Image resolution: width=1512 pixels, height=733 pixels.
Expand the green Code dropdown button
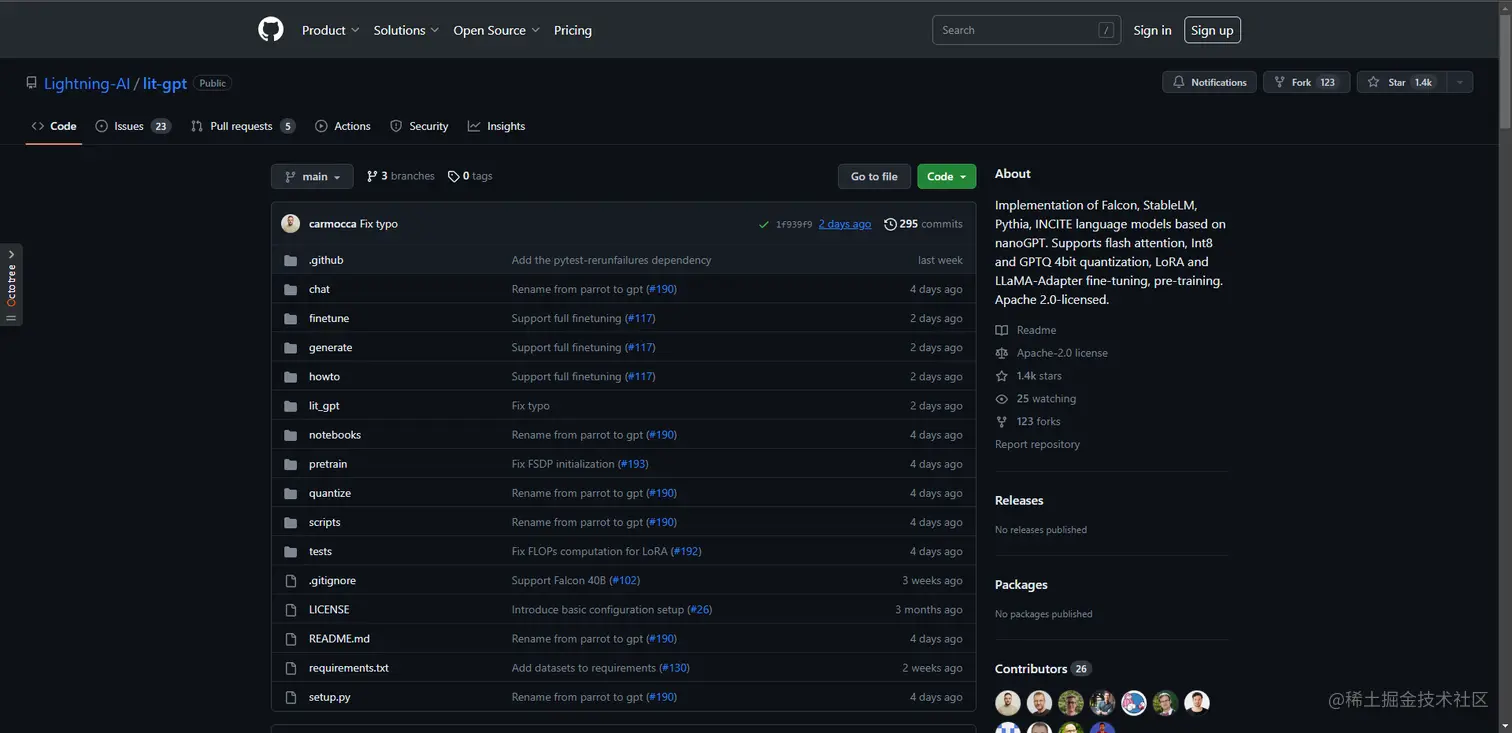coord(946,176)
